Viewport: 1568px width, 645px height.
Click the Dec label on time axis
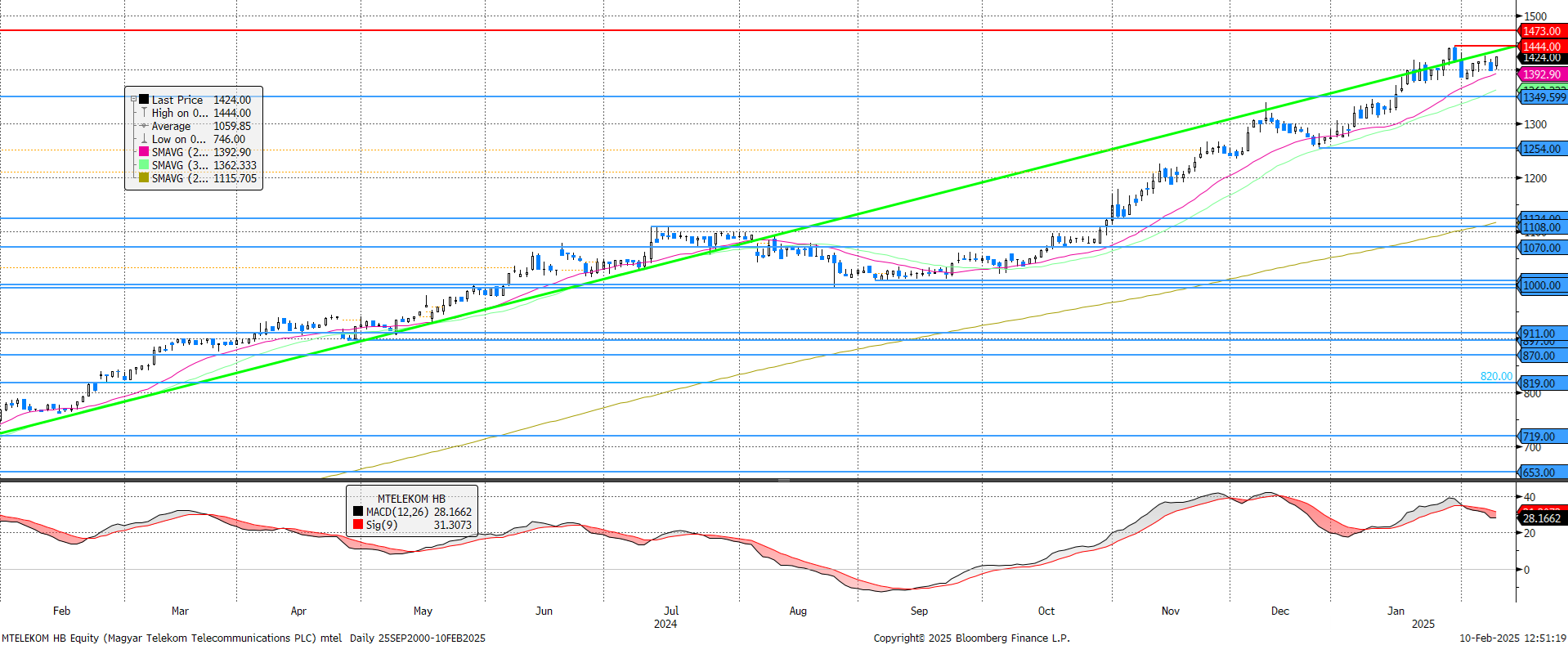(x=1280, y=611)
